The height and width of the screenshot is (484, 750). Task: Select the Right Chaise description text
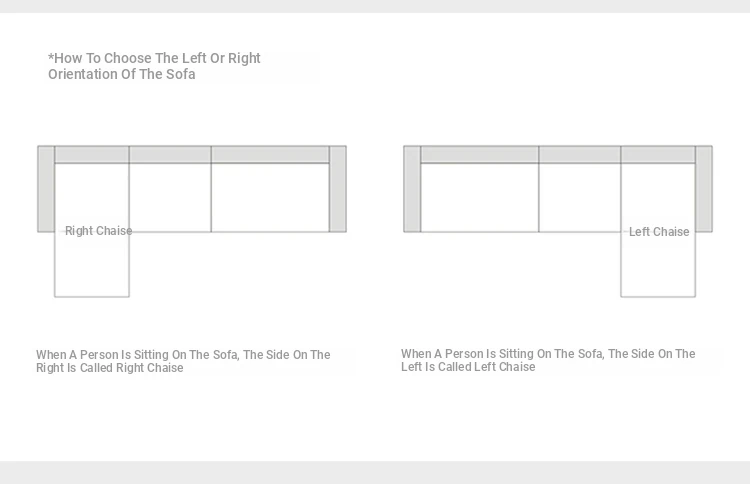coord(183,361)
